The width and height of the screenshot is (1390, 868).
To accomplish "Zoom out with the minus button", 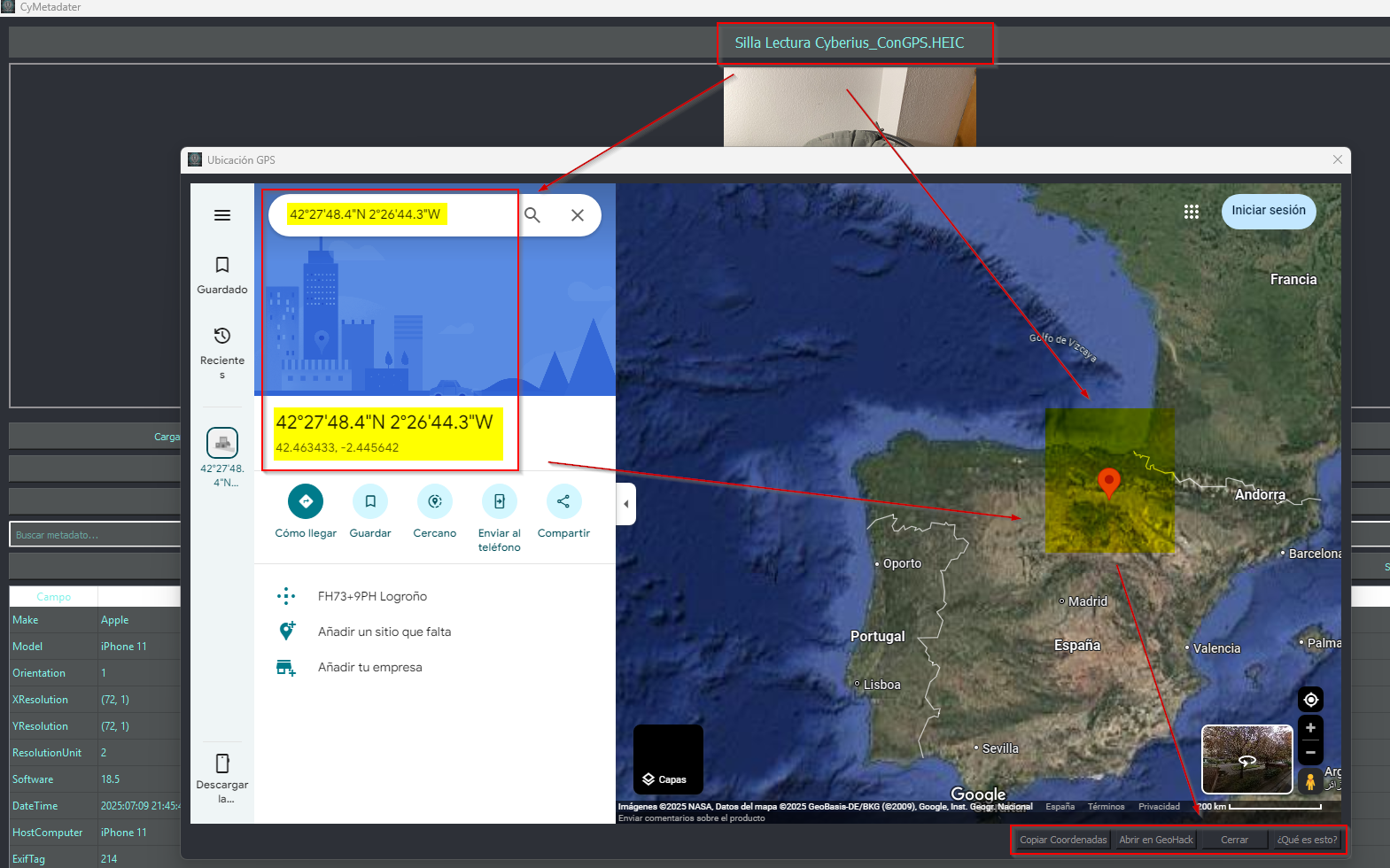I will (x=1310, y=753).
